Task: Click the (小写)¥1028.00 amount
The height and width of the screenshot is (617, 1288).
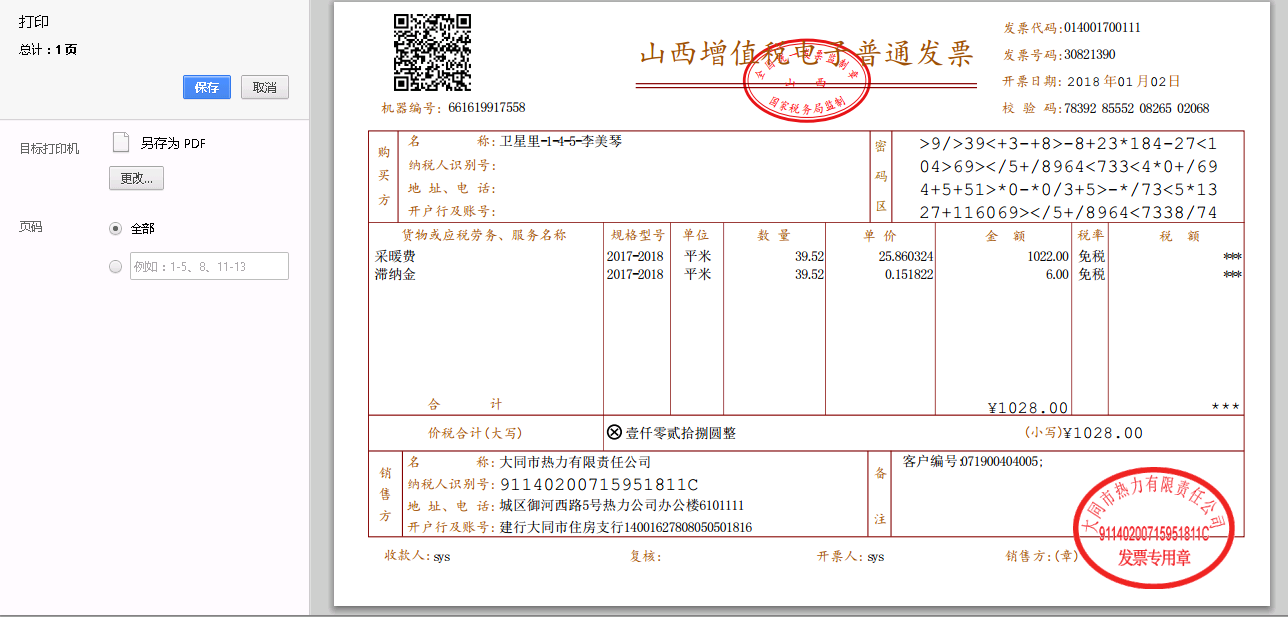Action: (x=1083, y=433)
